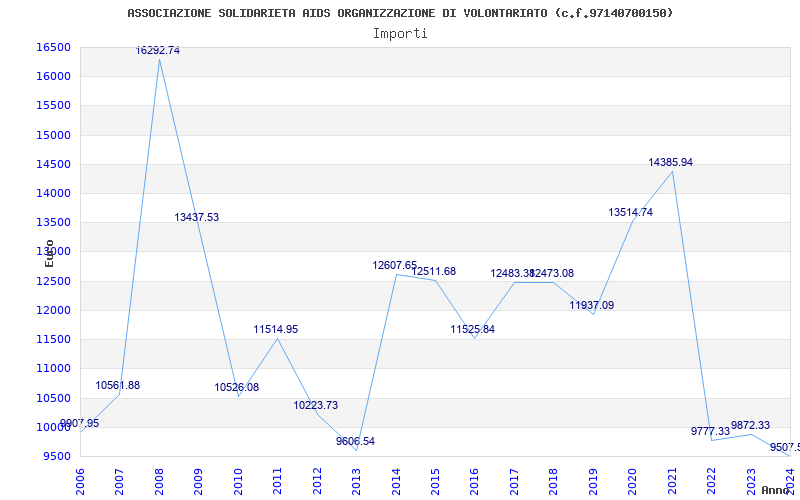
Task: Select the 16292.74 peak data label
Action: 158,51
